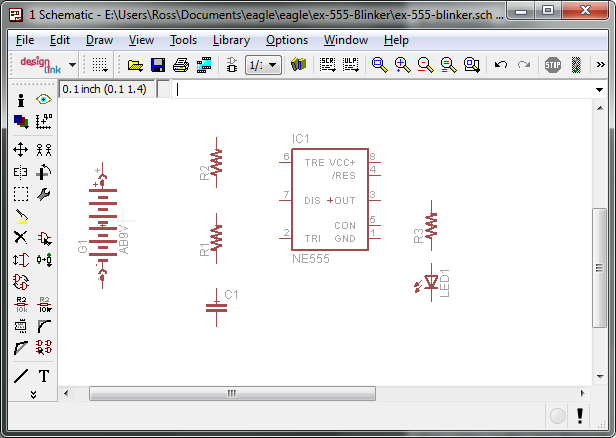Screen dimensions: 616x438
Task: Click the vertical scrollbar thumb
Action: pyautogui.click(x=600, y=268)
